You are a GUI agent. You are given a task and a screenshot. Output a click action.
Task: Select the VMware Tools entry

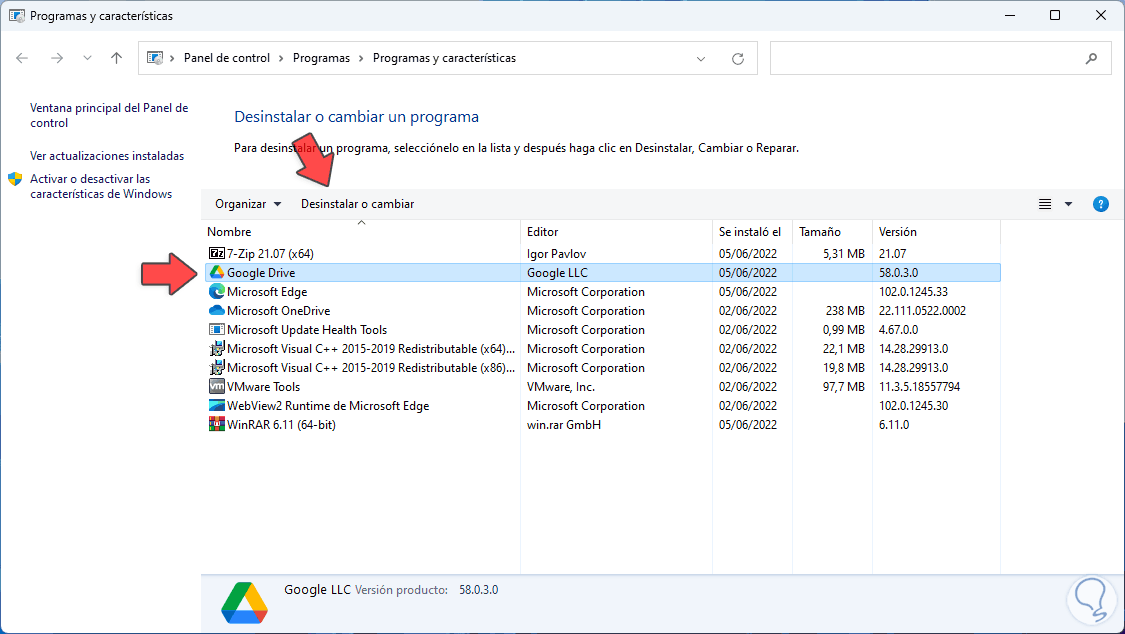click(x=263, y=387)
